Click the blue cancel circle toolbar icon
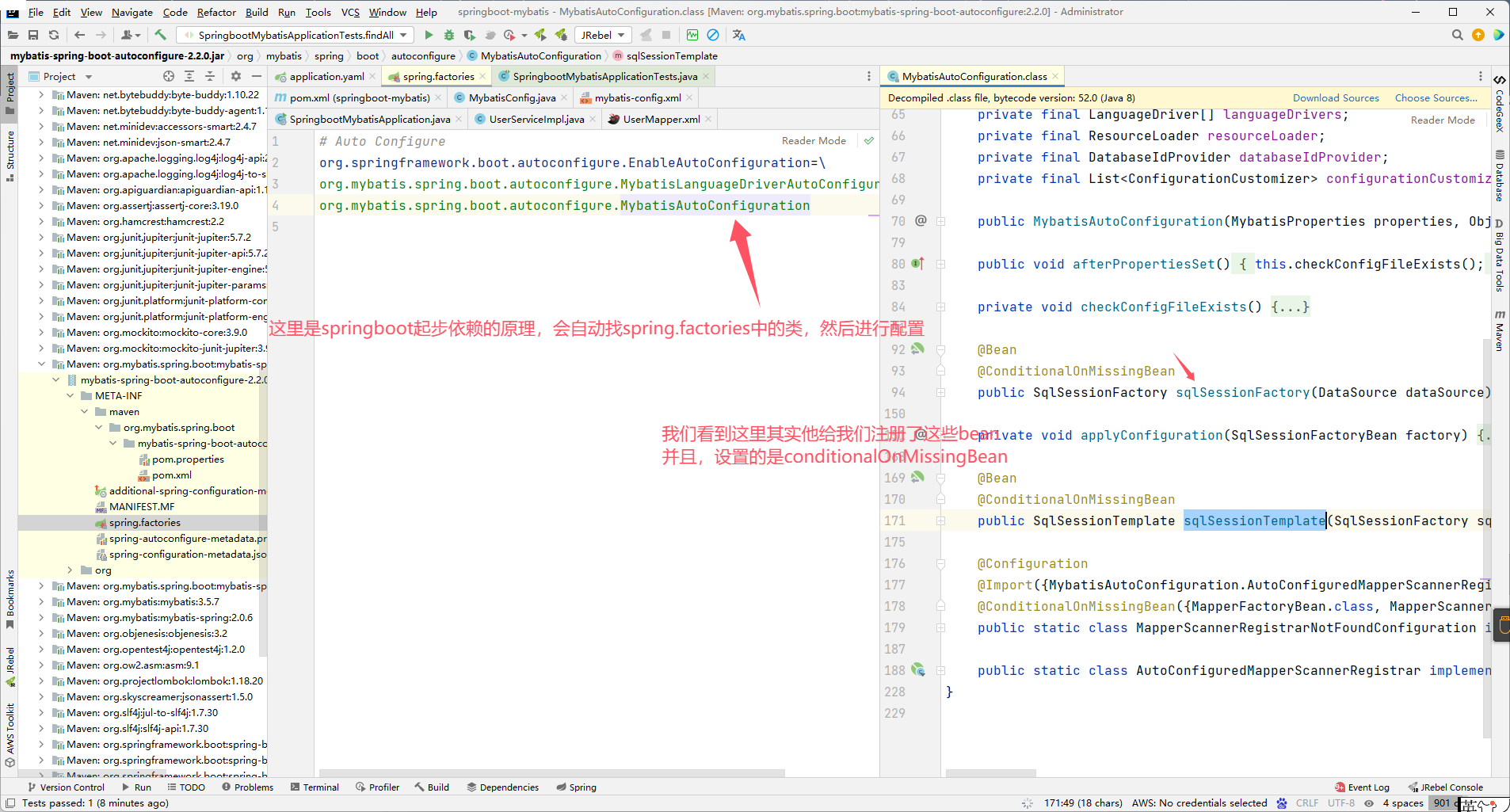 [x=713, y=35]
